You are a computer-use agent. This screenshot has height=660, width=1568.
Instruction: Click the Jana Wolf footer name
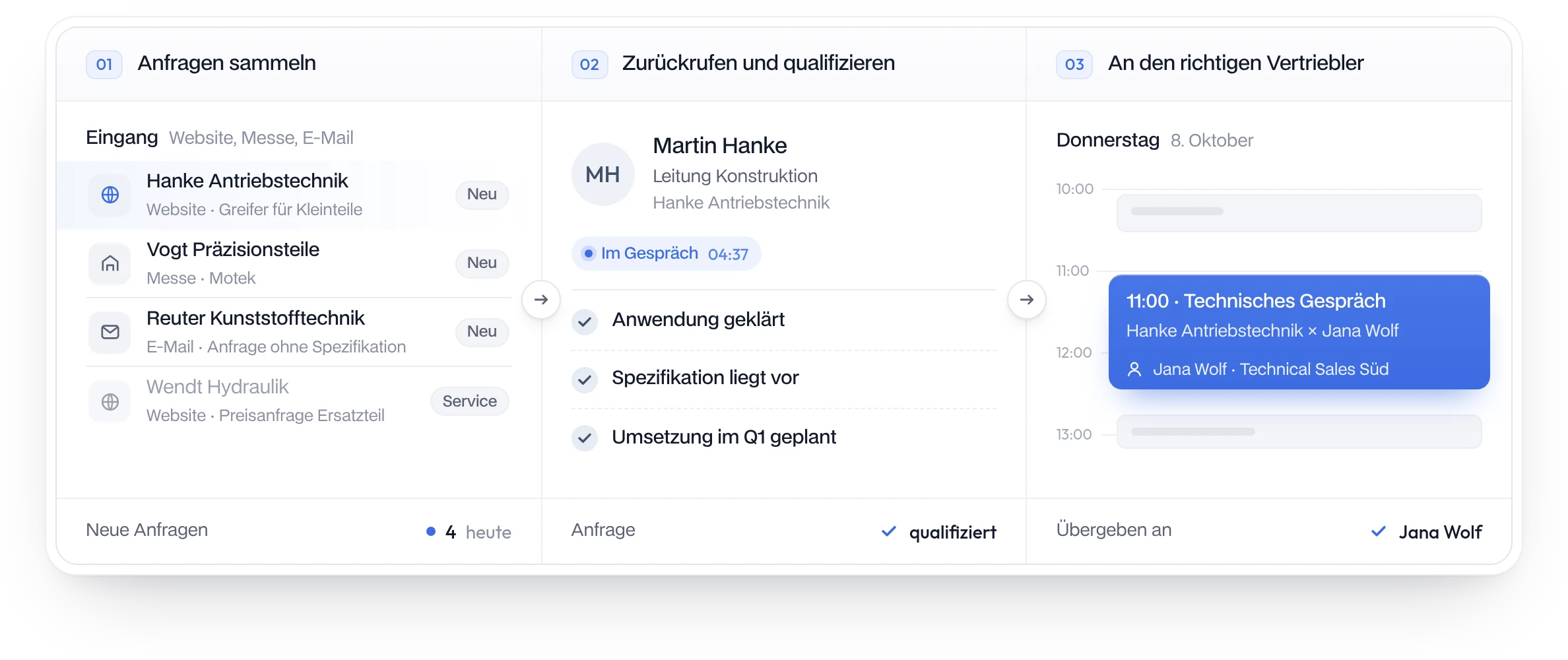coord(1440,532)
